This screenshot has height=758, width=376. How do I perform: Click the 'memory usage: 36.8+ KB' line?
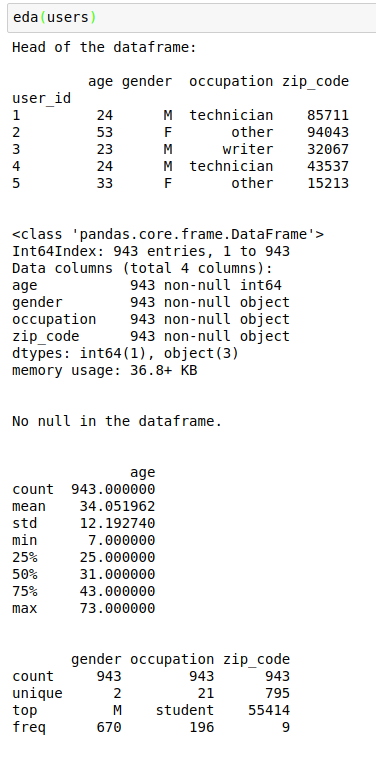click(x=104, y=371)
